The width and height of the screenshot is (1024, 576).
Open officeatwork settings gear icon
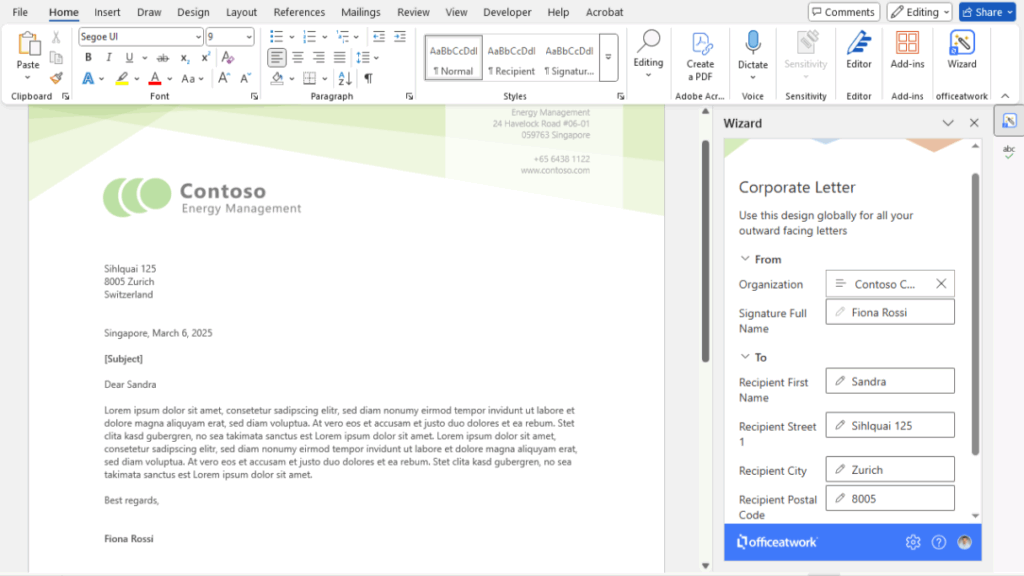(912, 542)
